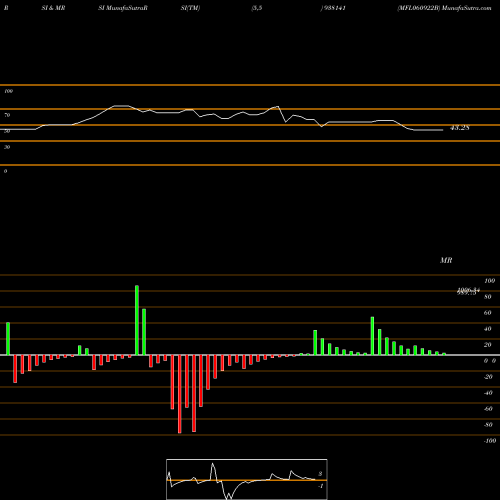Click the RSI axis label 100

[8, 91]
